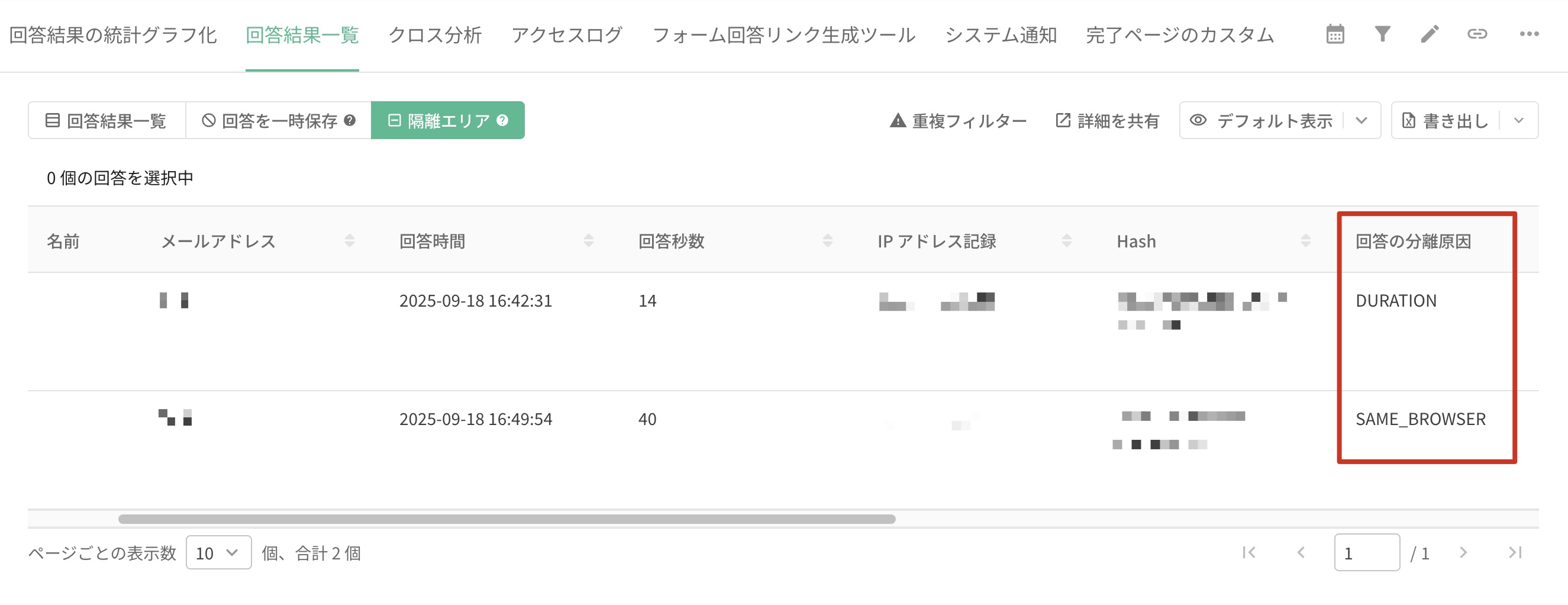Click the SAME_BROWSER cell
Image resolution: width=1568 pixels, height=605 pixels.
pos(1421,419)
